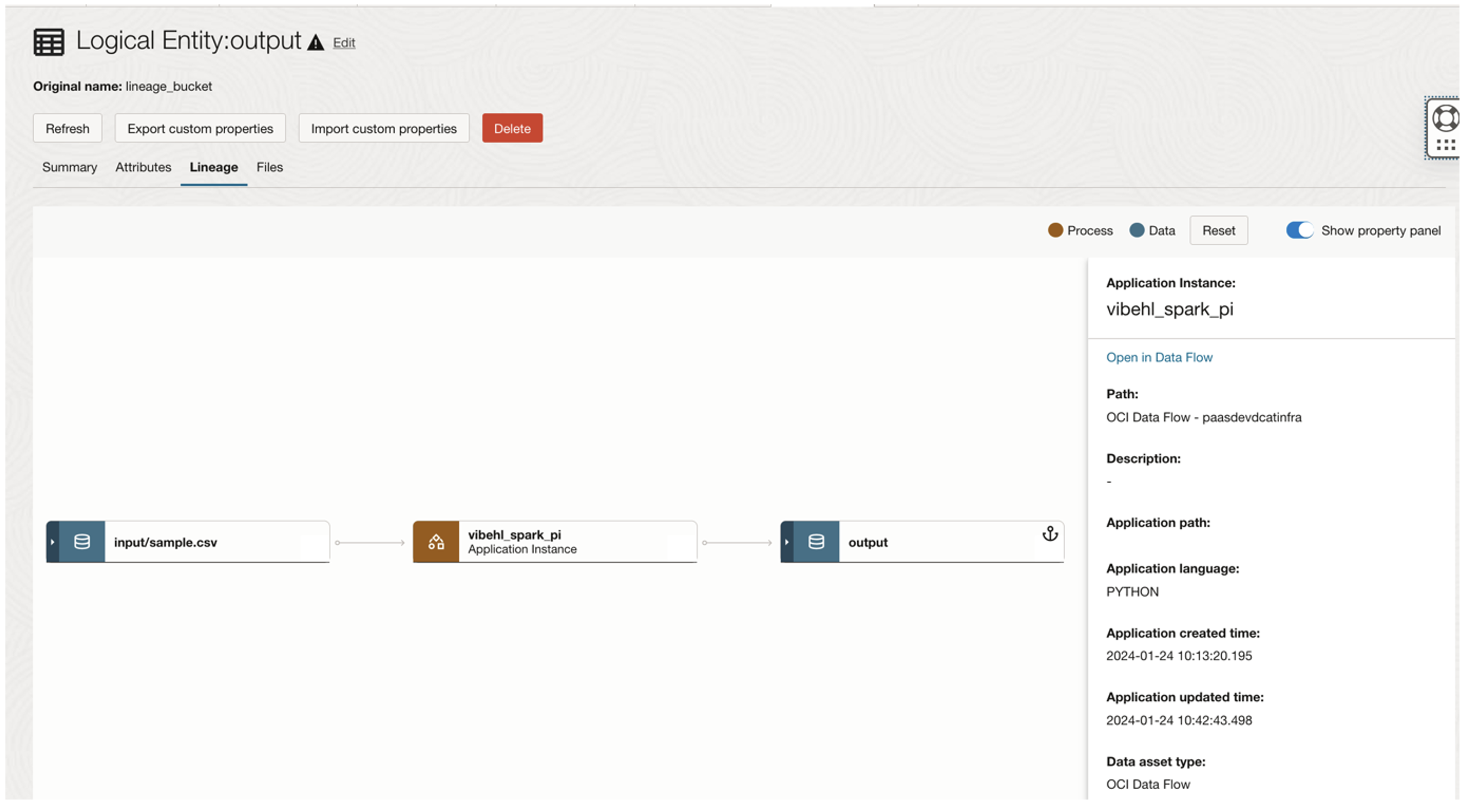Screen dimensions: 1466x812
Task: Click the Open in Data Flow link
Action: [1159, 357]
